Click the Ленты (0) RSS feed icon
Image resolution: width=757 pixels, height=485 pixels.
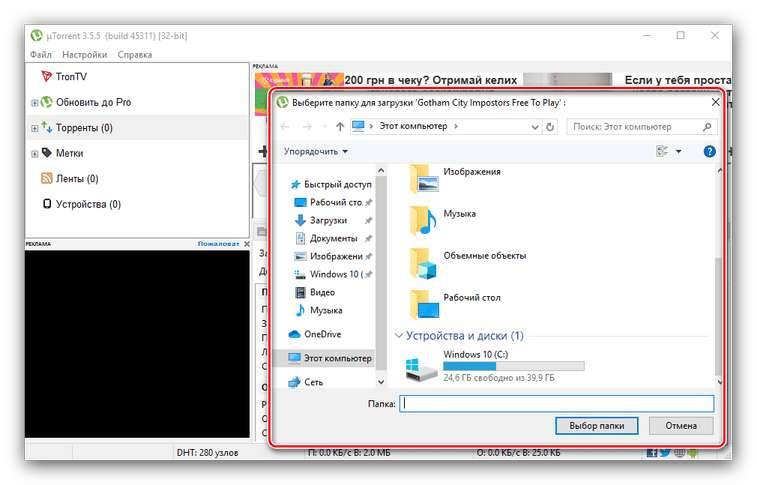tap(46, 179)
